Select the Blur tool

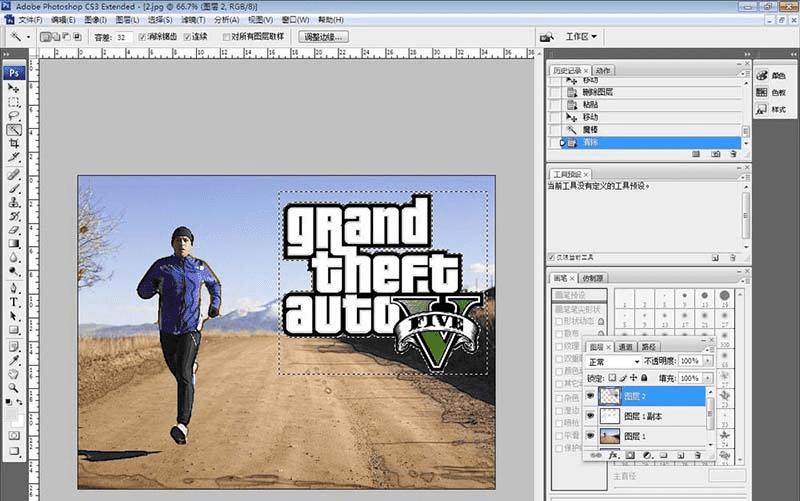14,257
